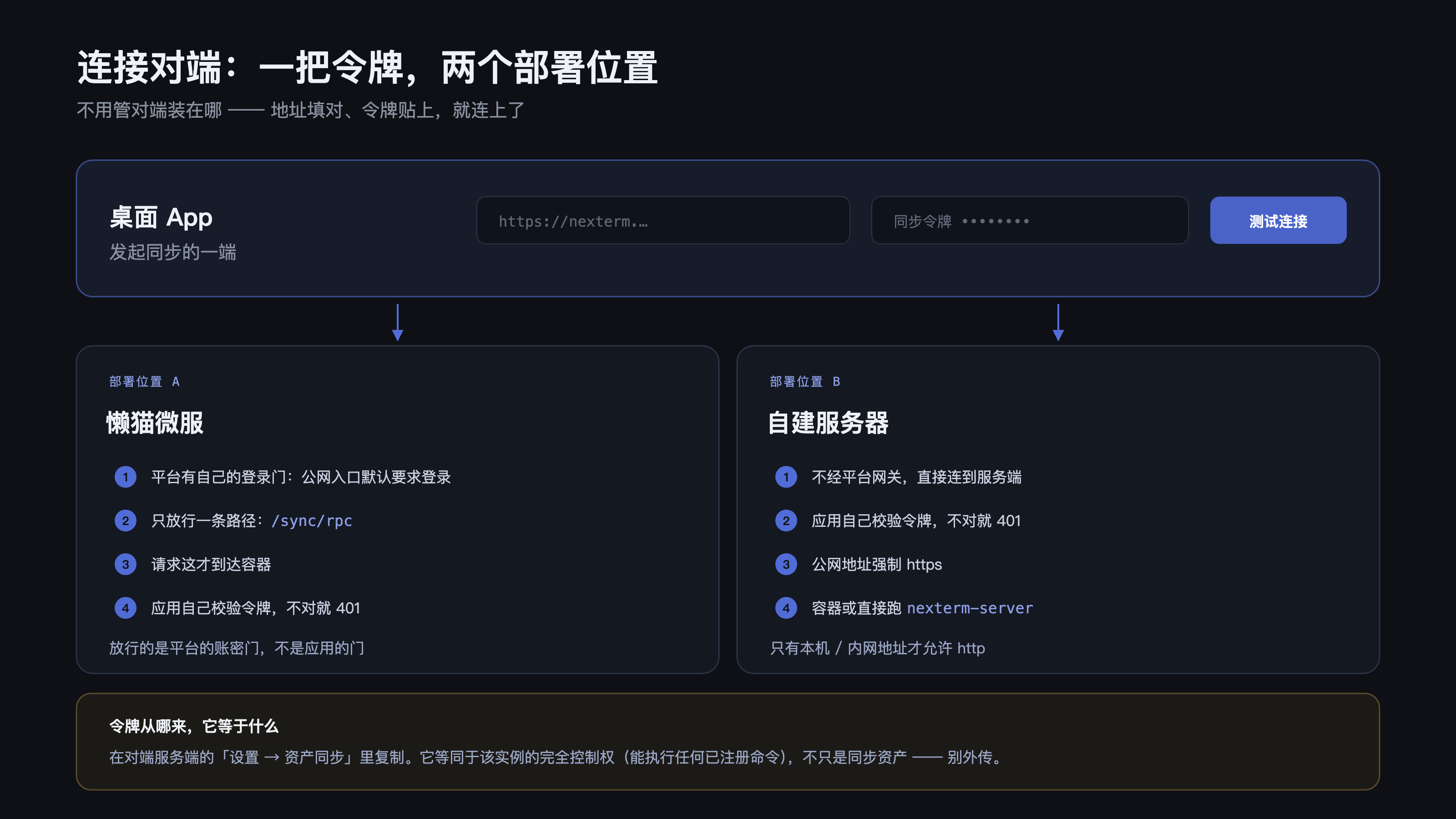Screen dimensions: 1456x819
Task: Click 公网地址强制 https step text
Action: [877, 564]
